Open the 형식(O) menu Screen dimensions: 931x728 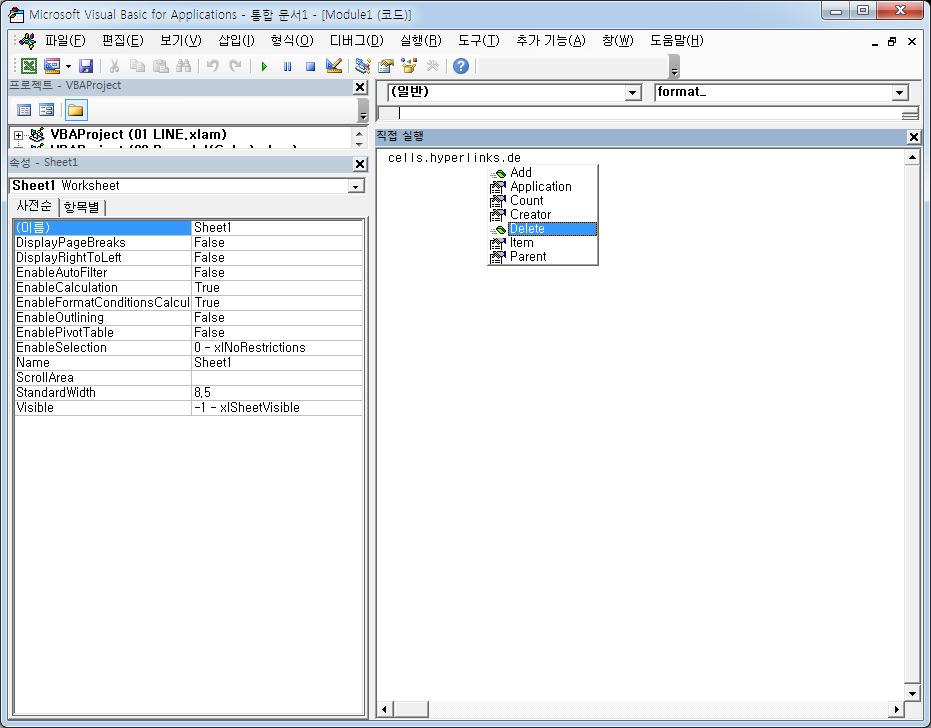pos(292,40)
